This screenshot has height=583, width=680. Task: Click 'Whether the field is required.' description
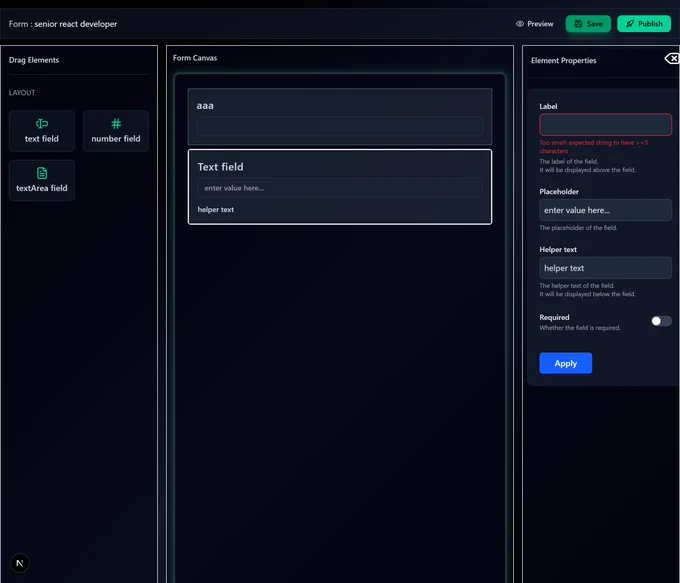pos(580,328)
